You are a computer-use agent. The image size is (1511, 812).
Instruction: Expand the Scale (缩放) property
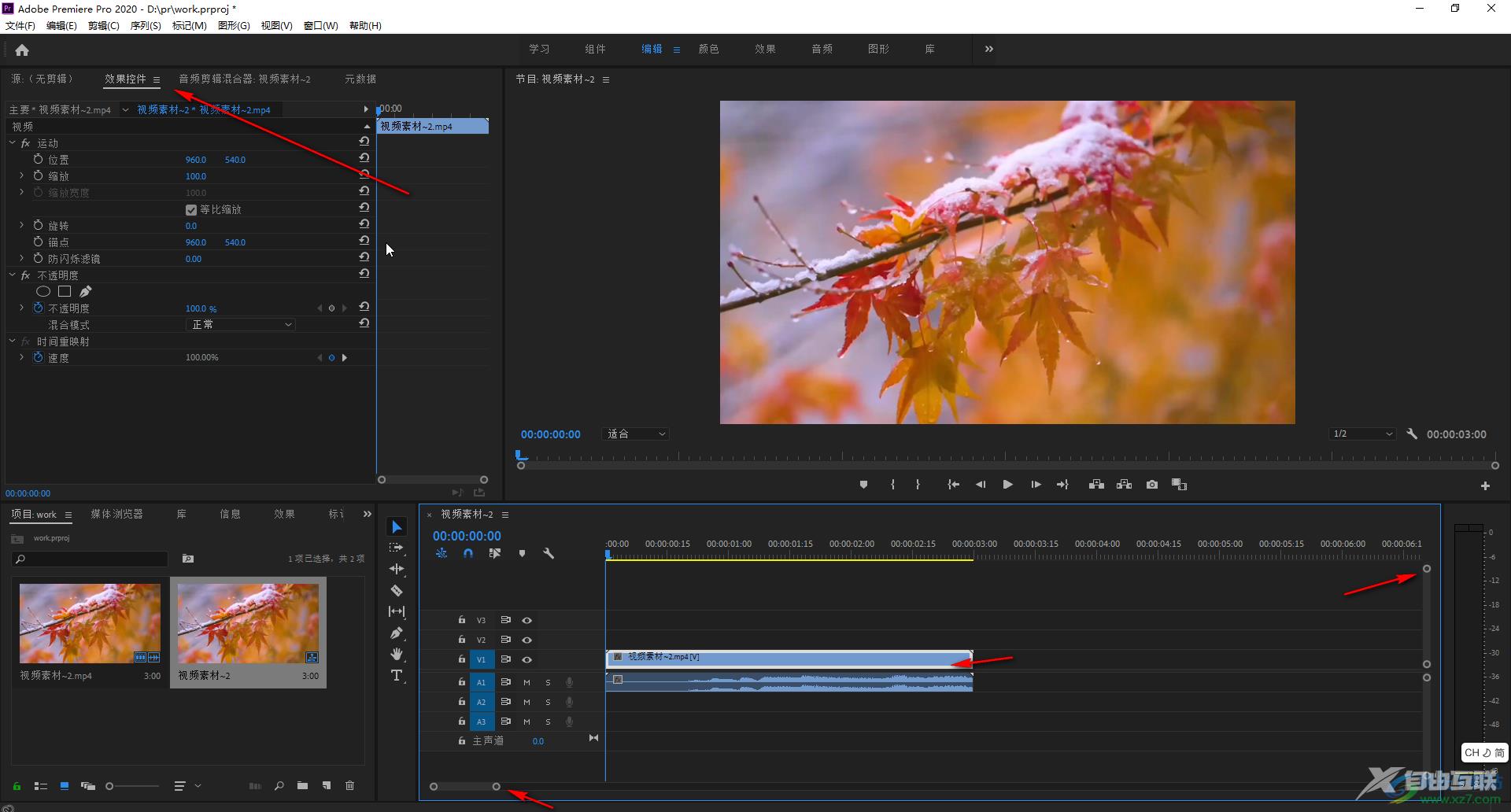(21, 175)
